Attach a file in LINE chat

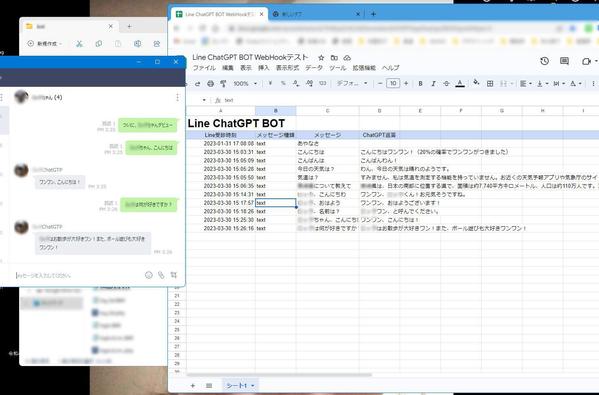(161, 275)
